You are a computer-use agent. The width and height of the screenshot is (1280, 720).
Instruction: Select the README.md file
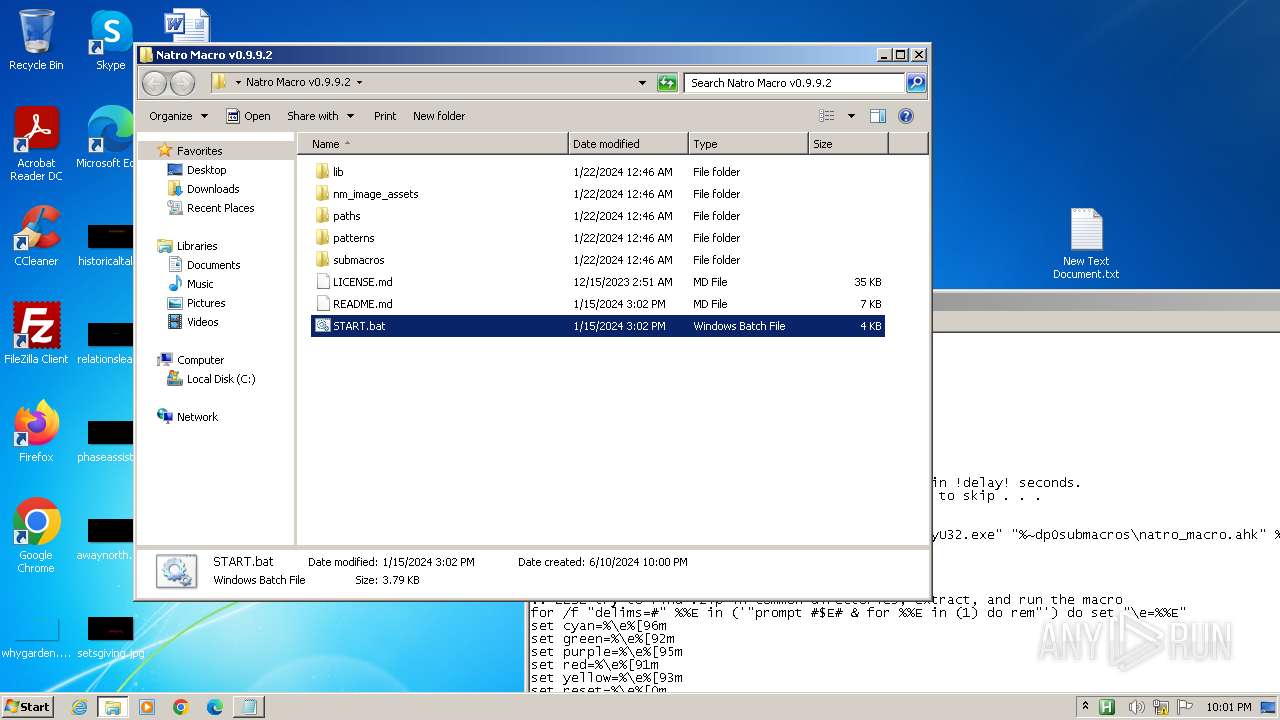598,304
